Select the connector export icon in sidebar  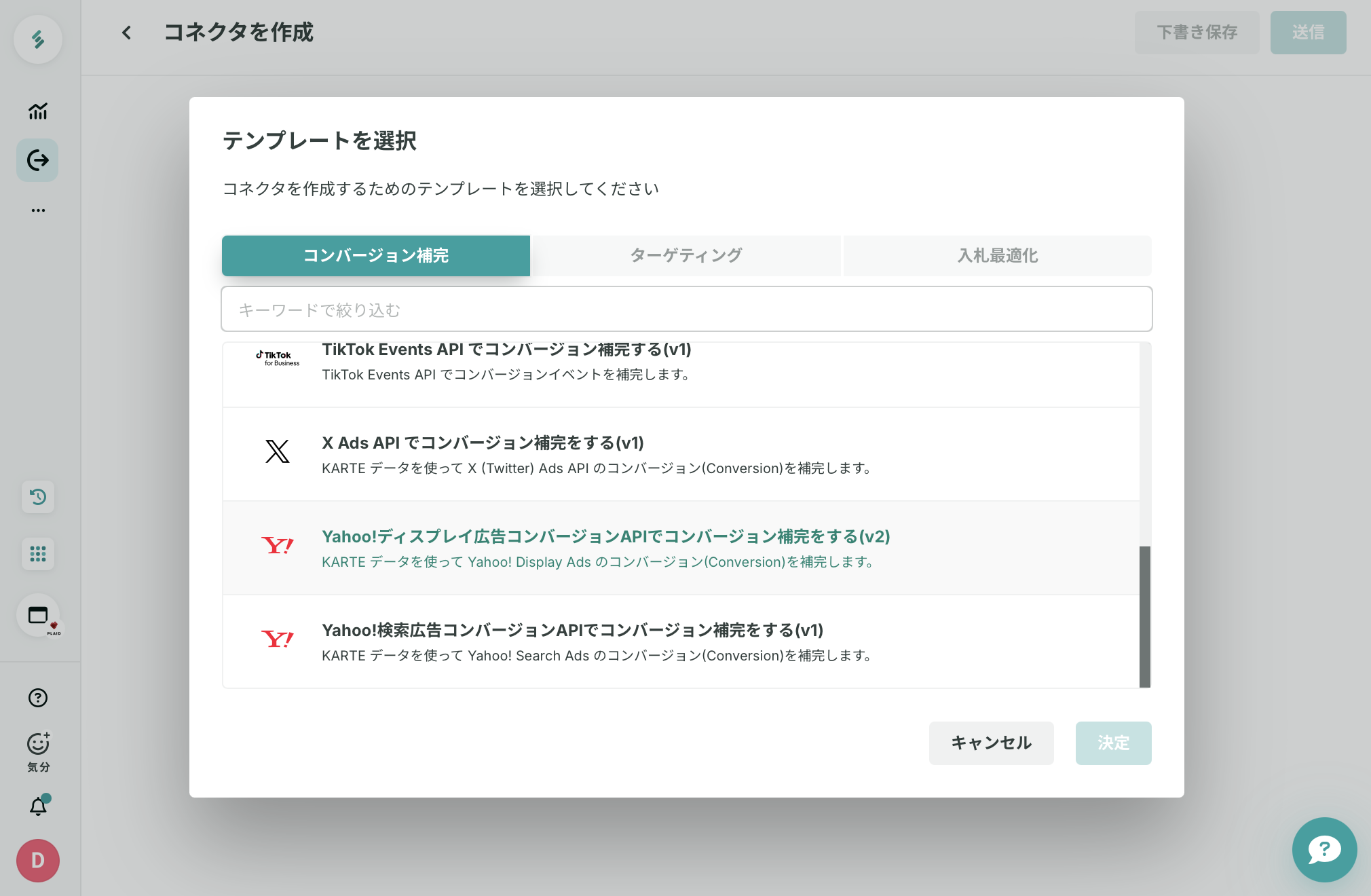(x=38, y=160)
